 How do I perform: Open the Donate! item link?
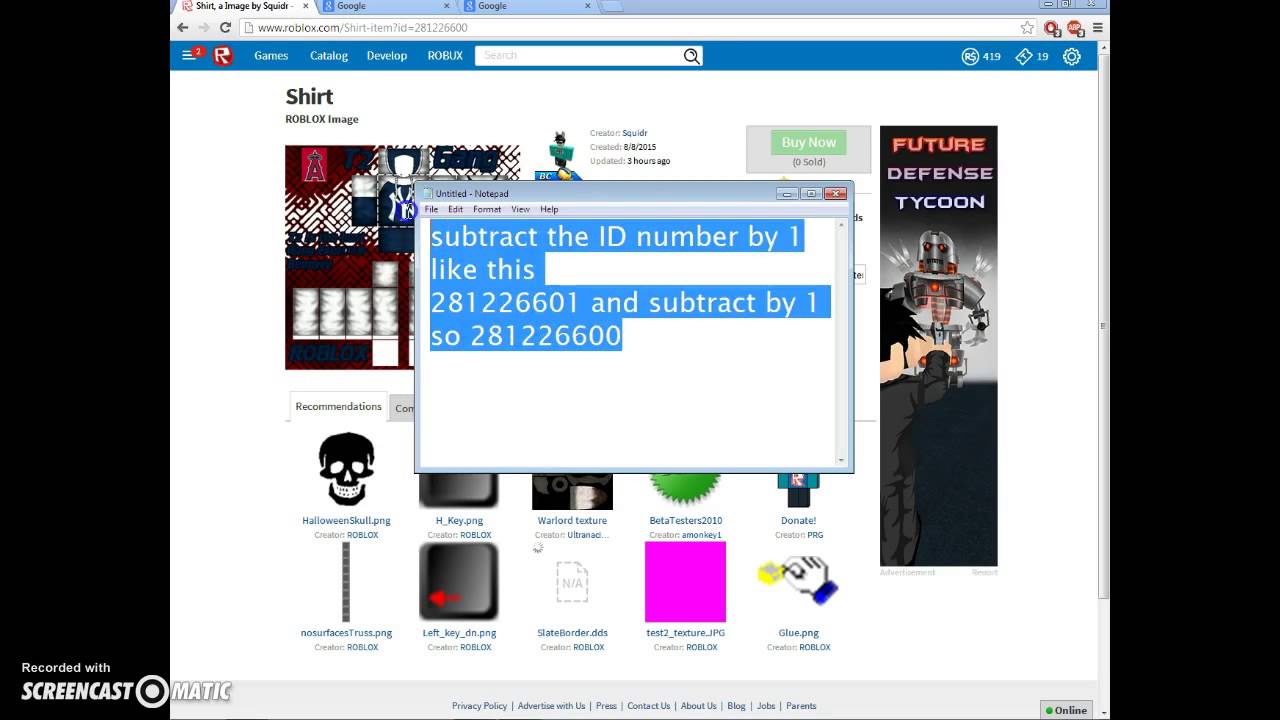798,521
